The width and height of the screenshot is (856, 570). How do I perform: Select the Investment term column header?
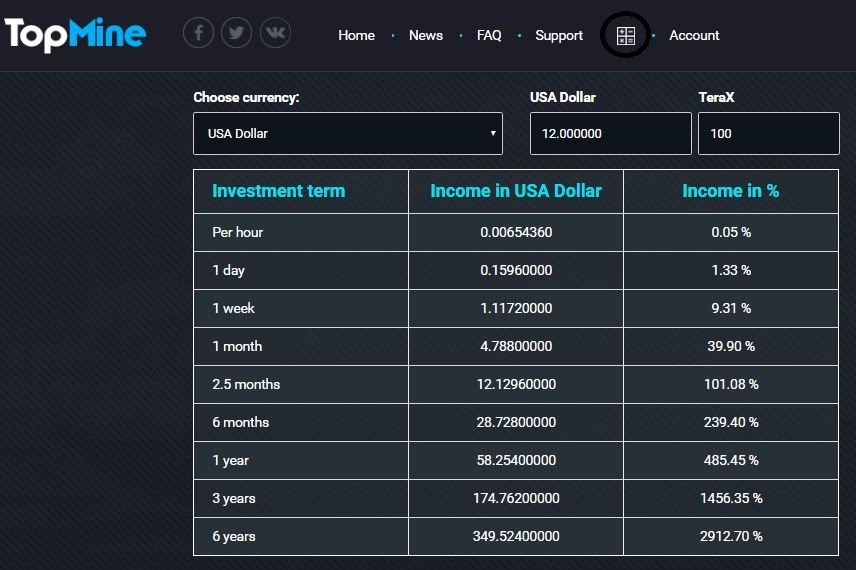[278, 191]
